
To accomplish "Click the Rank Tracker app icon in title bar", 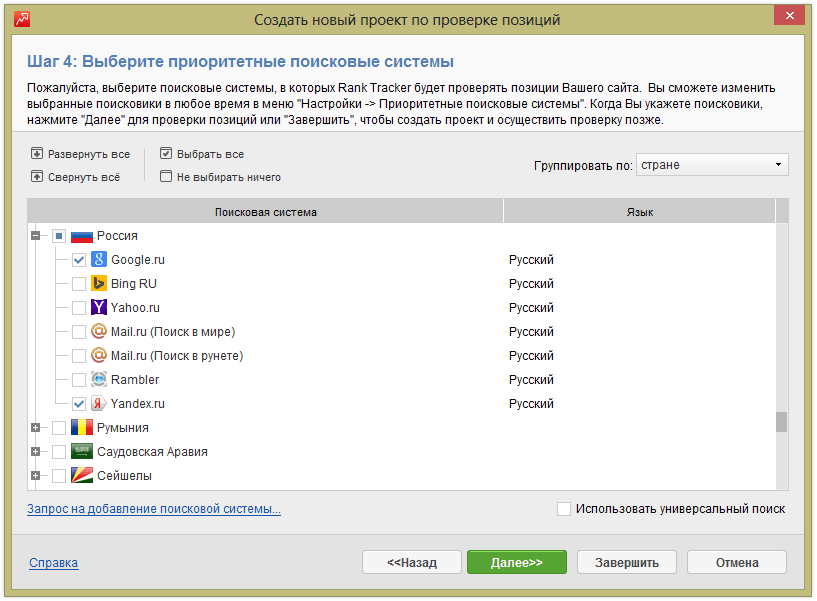I will coord(22,19).
